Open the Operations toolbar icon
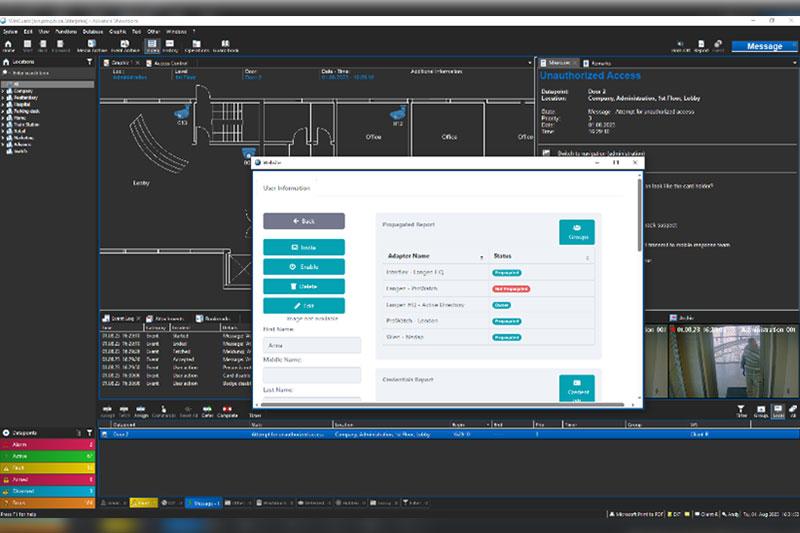 [195, 45]
